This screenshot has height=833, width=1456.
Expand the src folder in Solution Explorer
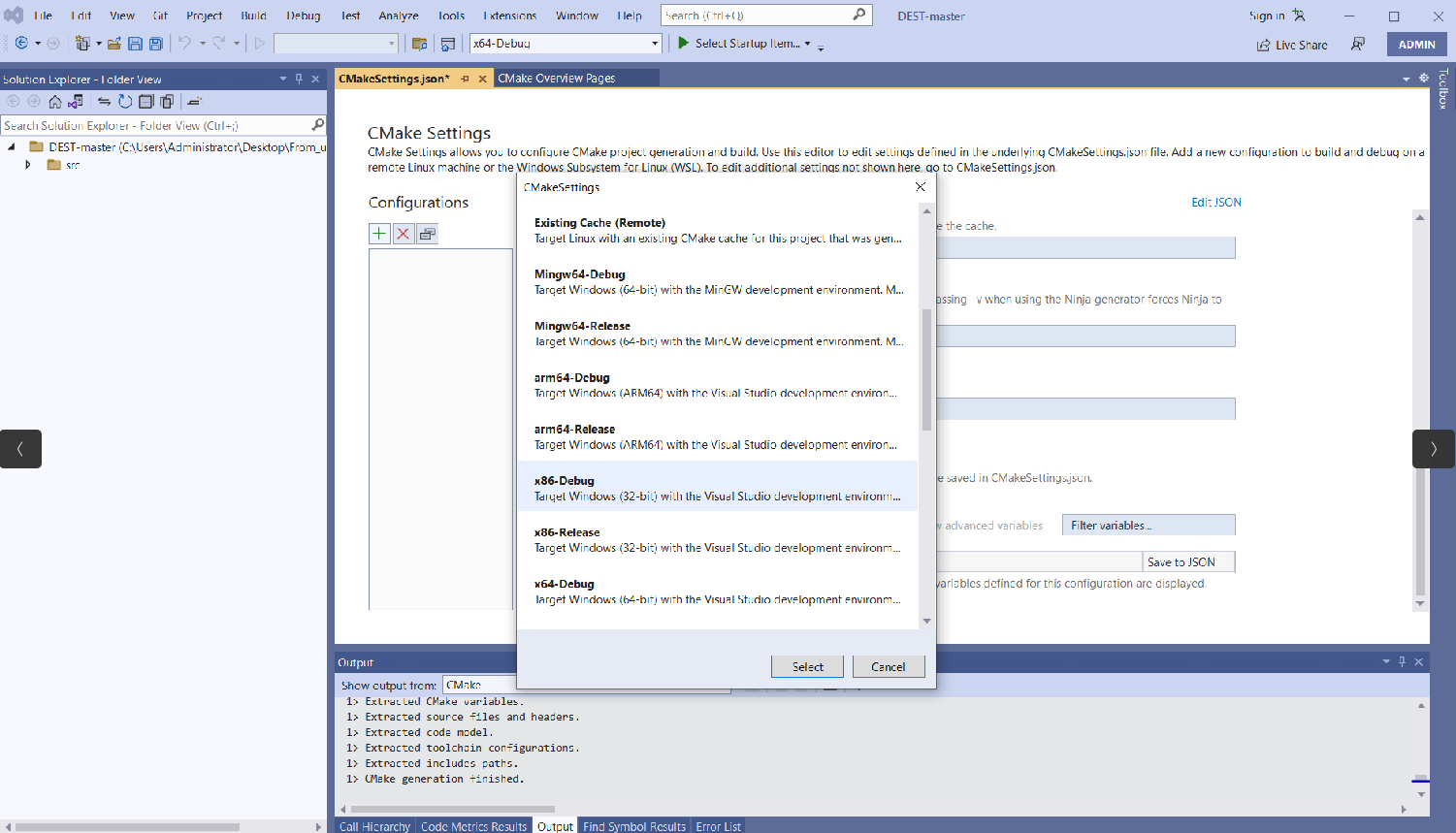(28, 165)
